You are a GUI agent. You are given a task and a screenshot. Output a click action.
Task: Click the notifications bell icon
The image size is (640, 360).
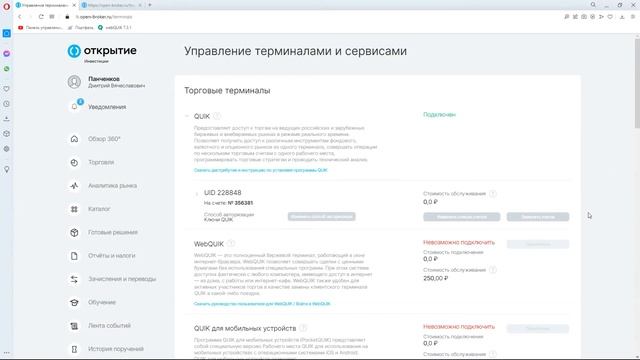point(74,107)
